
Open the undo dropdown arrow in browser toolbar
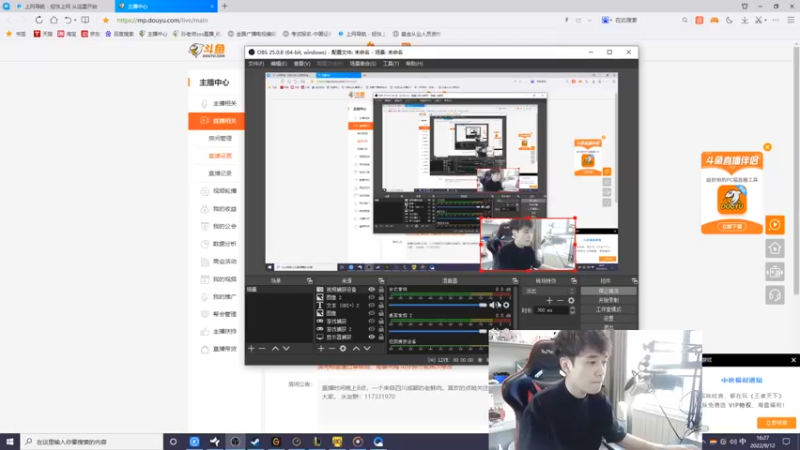(75, 20)
